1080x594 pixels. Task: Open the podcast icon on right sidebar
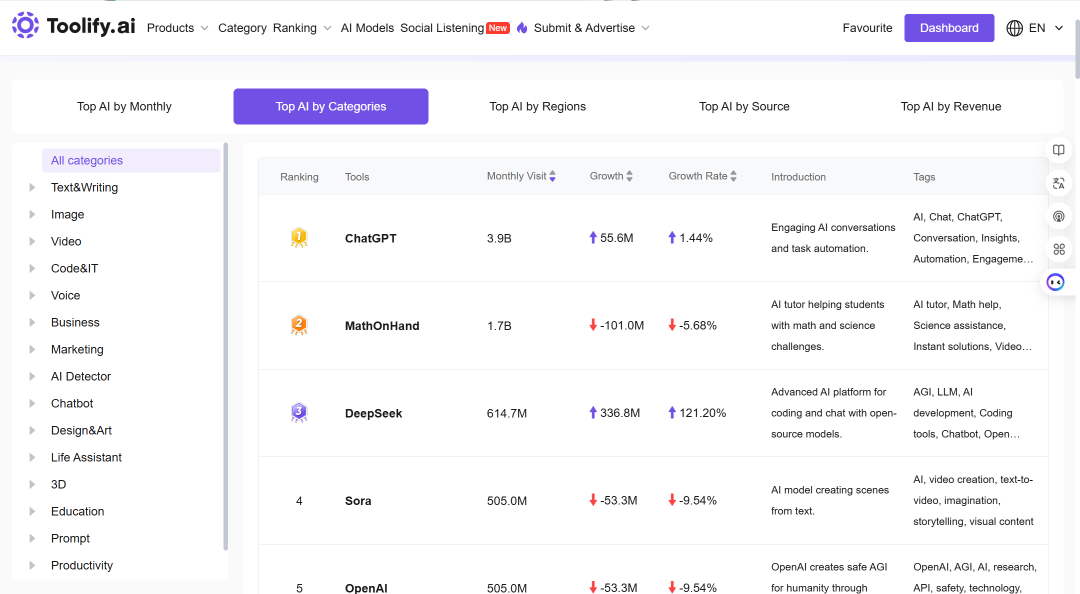tap(1059, 216)
